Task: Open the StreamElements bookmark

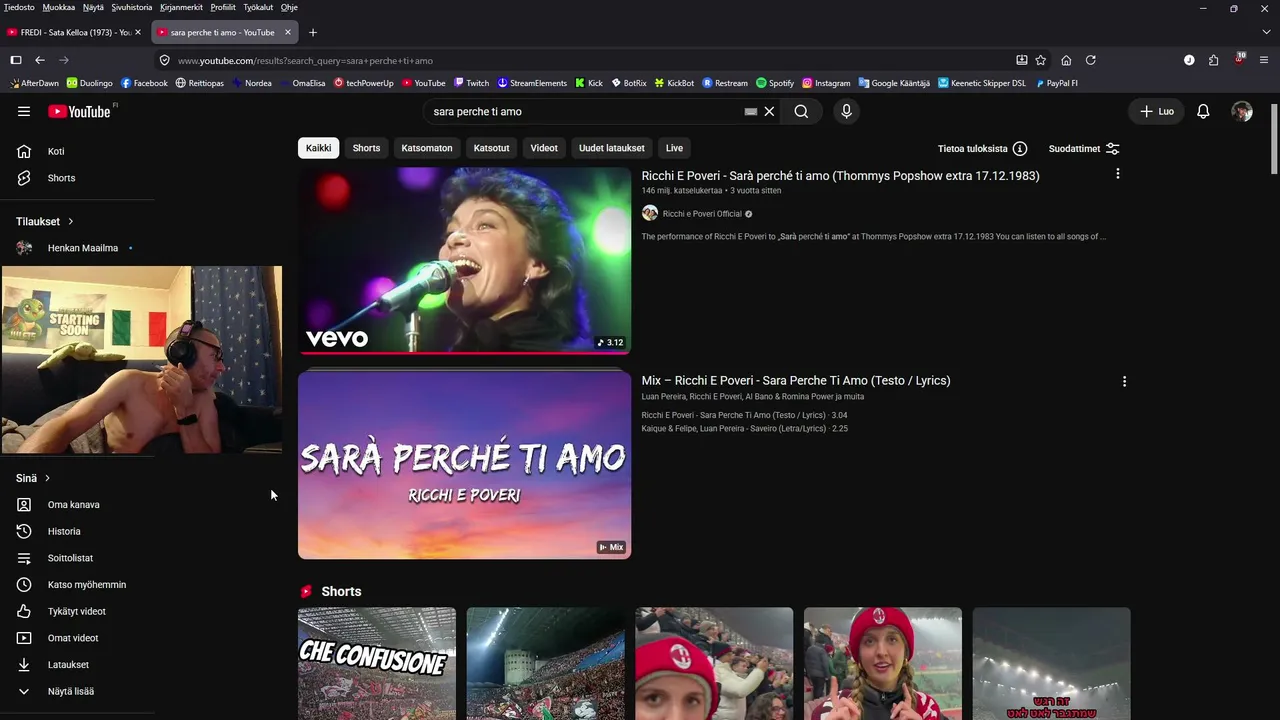Action: click(x=532, y=83)
